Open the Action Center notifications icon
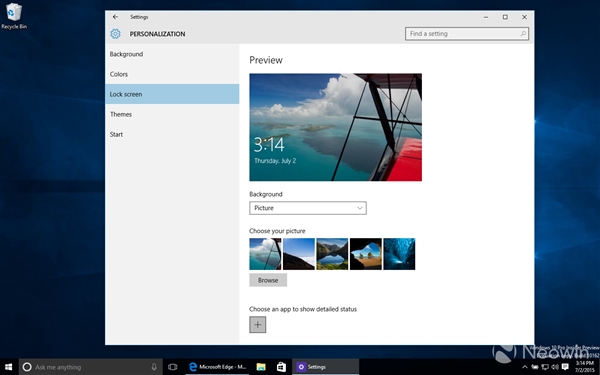 coord(565,367)
